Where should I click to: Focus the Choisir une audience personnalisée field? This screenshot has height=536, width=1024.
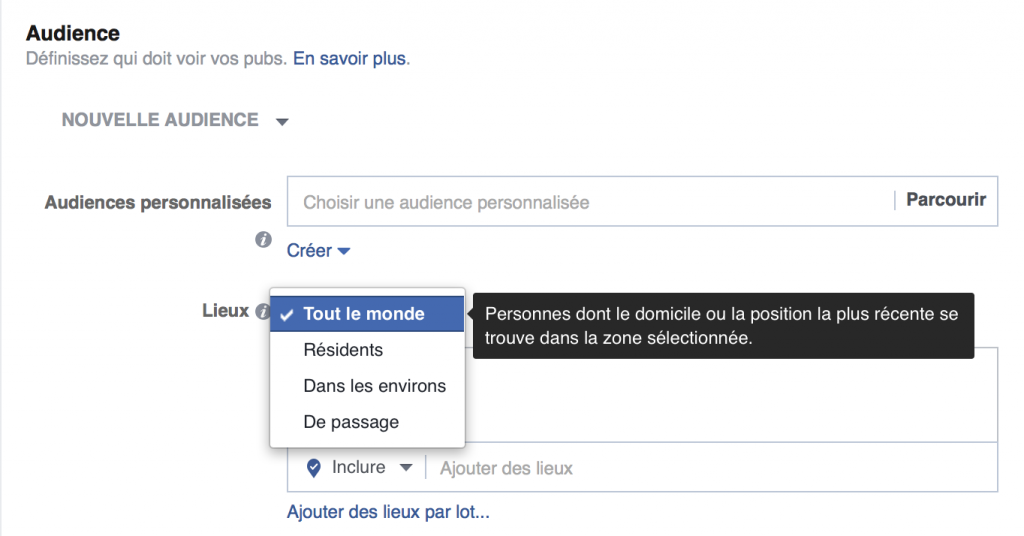click(590, 202)
